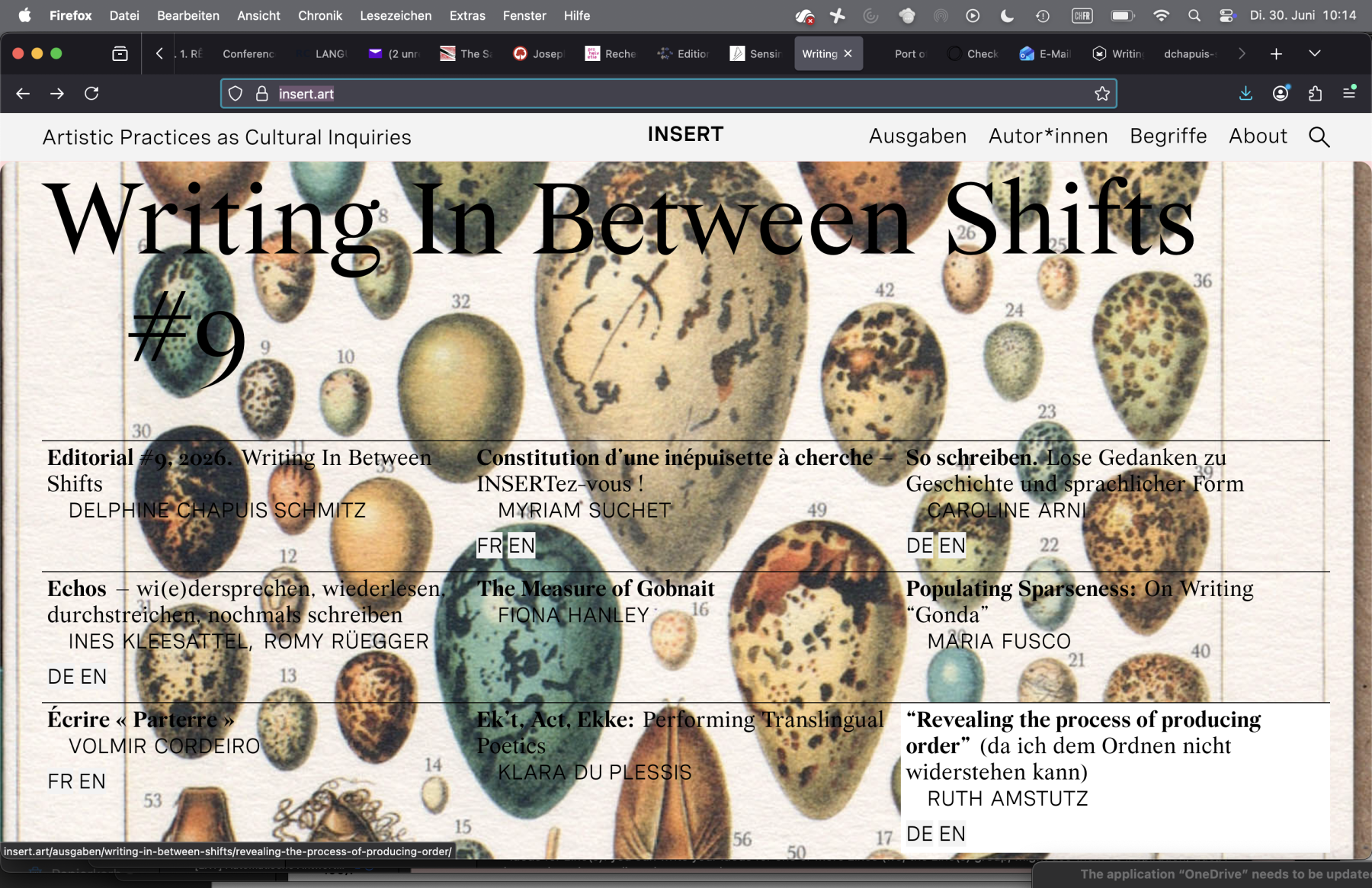Close the active Writing tab
Image resolution: width=1372 pixels, height=888 pixels.
click(x=848, y=53)
